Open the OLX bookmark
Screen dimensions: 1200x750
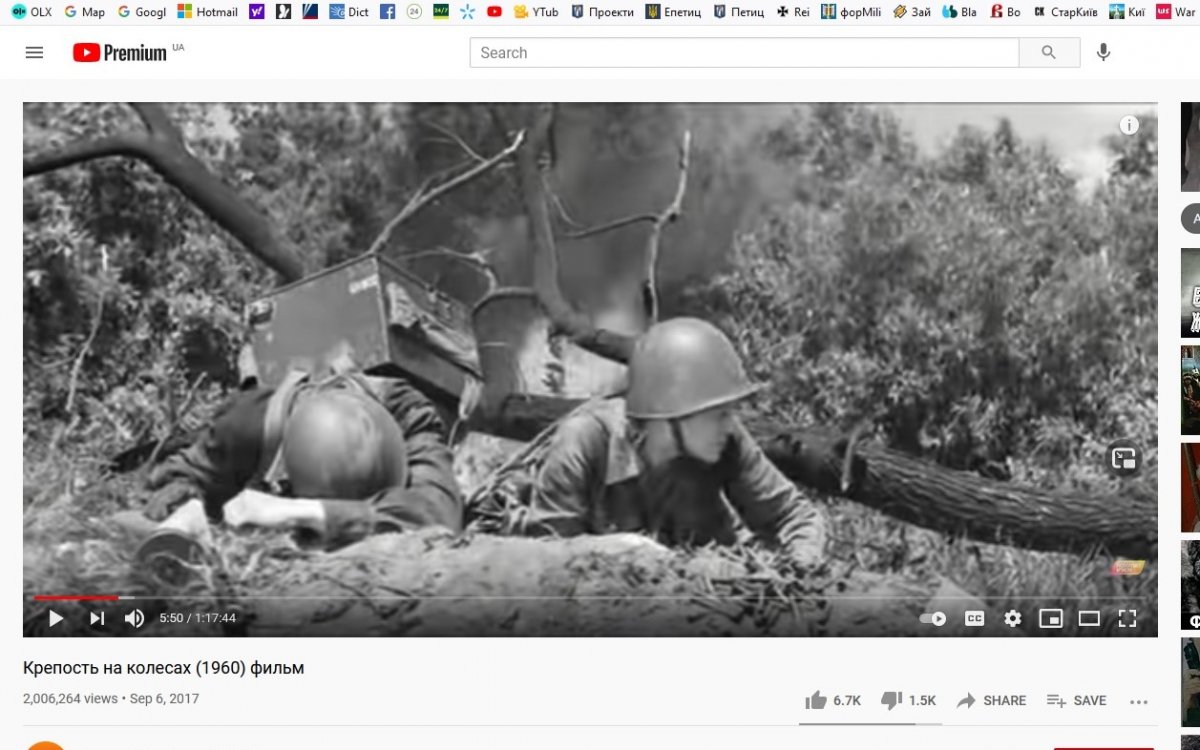pyautogui.click(x=32, y=12)
